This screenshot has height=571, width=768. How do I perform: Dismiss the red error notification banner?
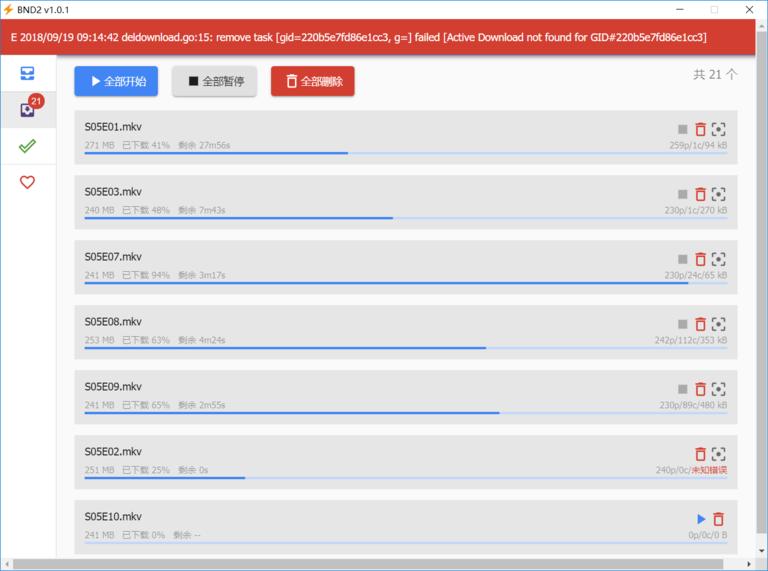click(x=378, y=37)
